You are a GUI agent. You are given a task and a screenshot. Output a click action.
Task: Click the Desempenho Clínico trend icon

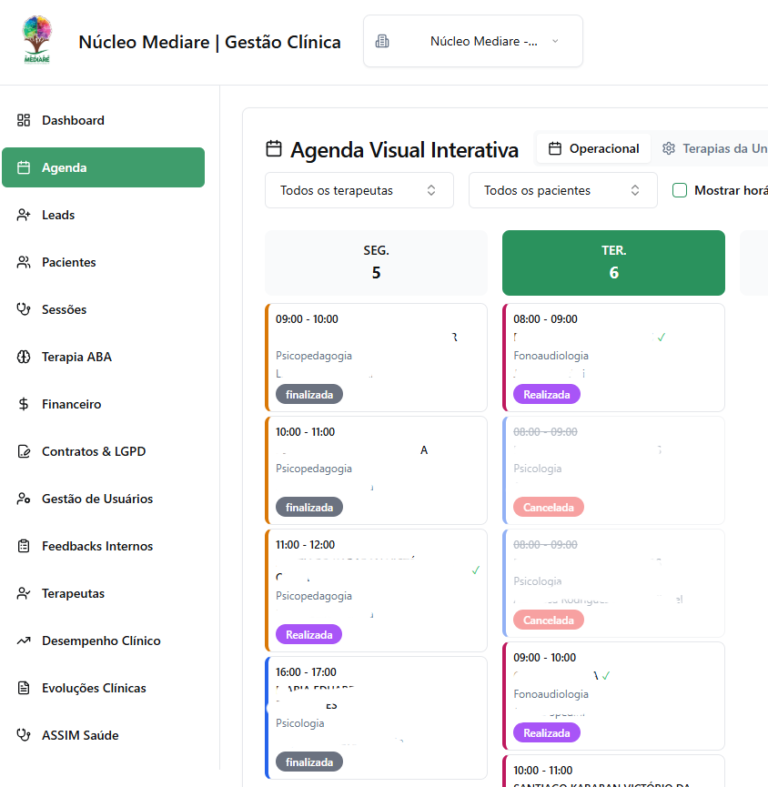[x=24, y=641]
